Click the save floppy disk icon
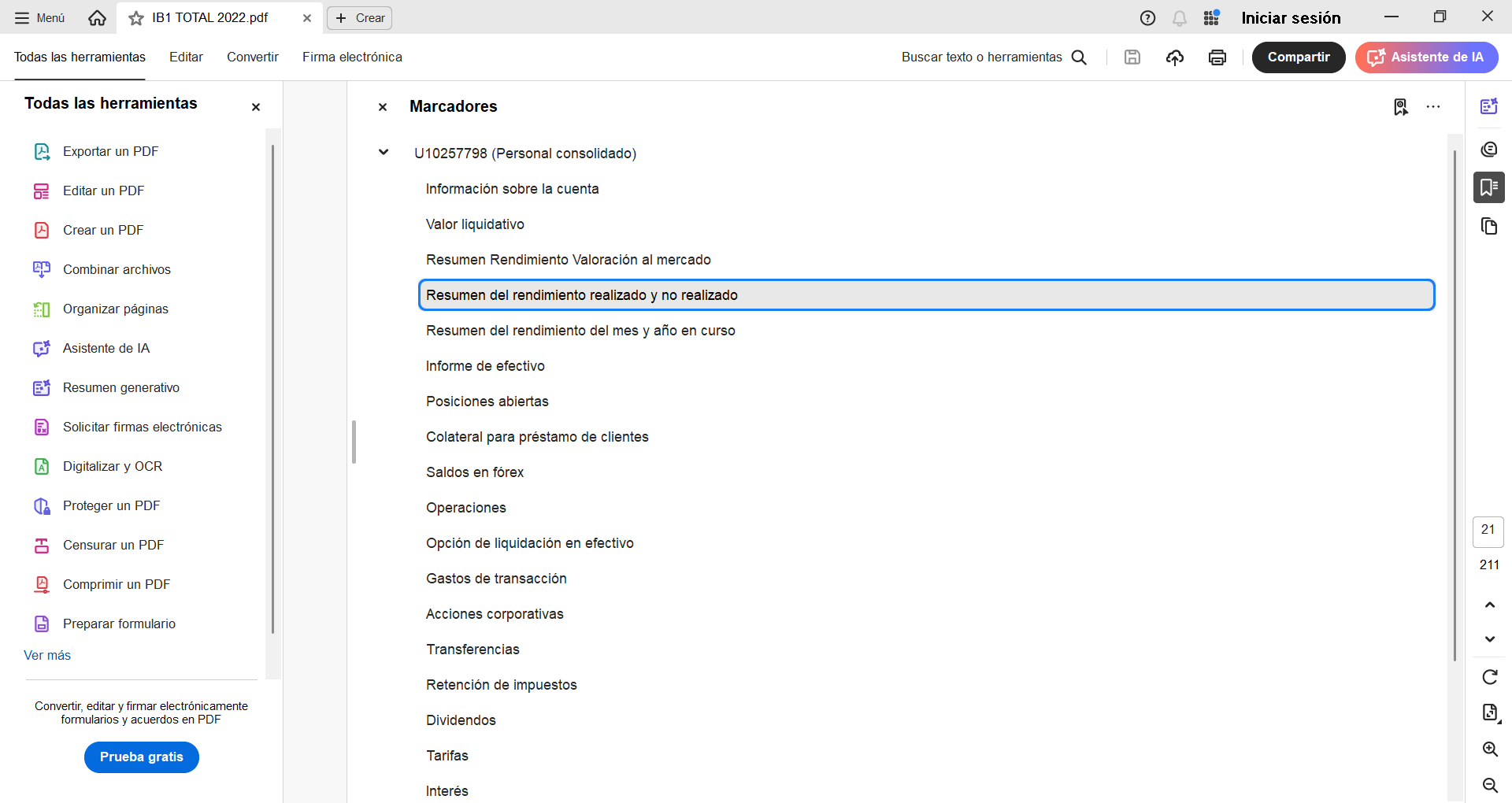 click(1132, 57)
